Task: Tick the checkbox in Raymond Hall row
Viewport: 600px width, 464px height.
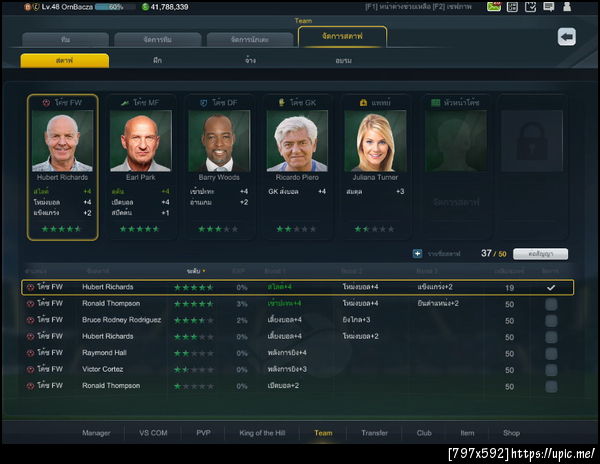Action: pyautogui.click(x=551, y=354)
